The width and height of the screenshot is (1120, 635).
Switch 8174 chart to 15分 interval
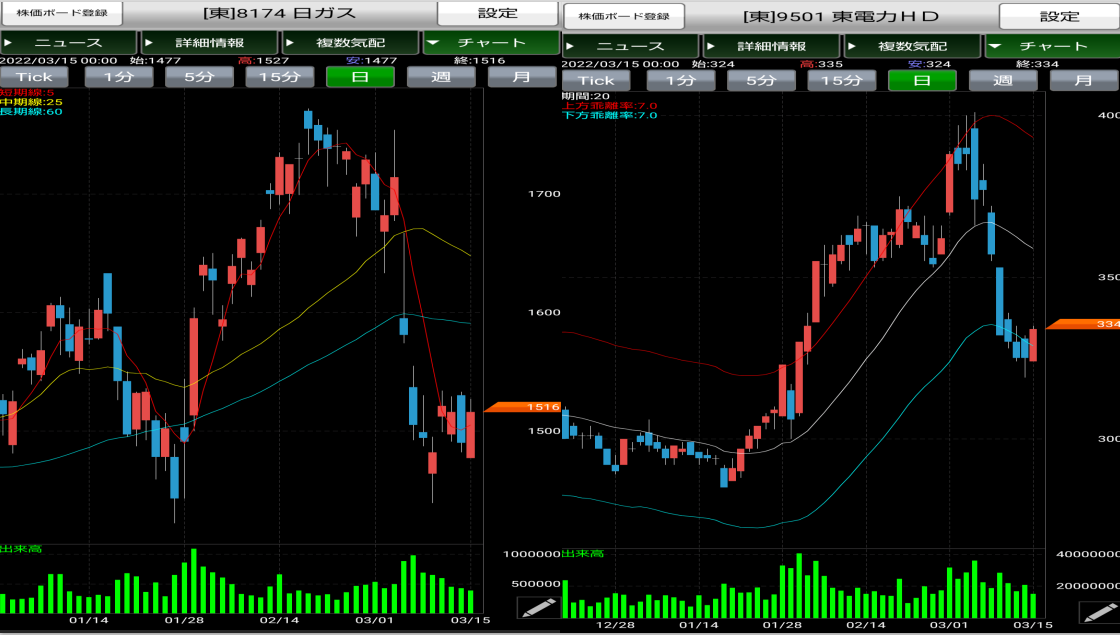(x=280, y=76)
